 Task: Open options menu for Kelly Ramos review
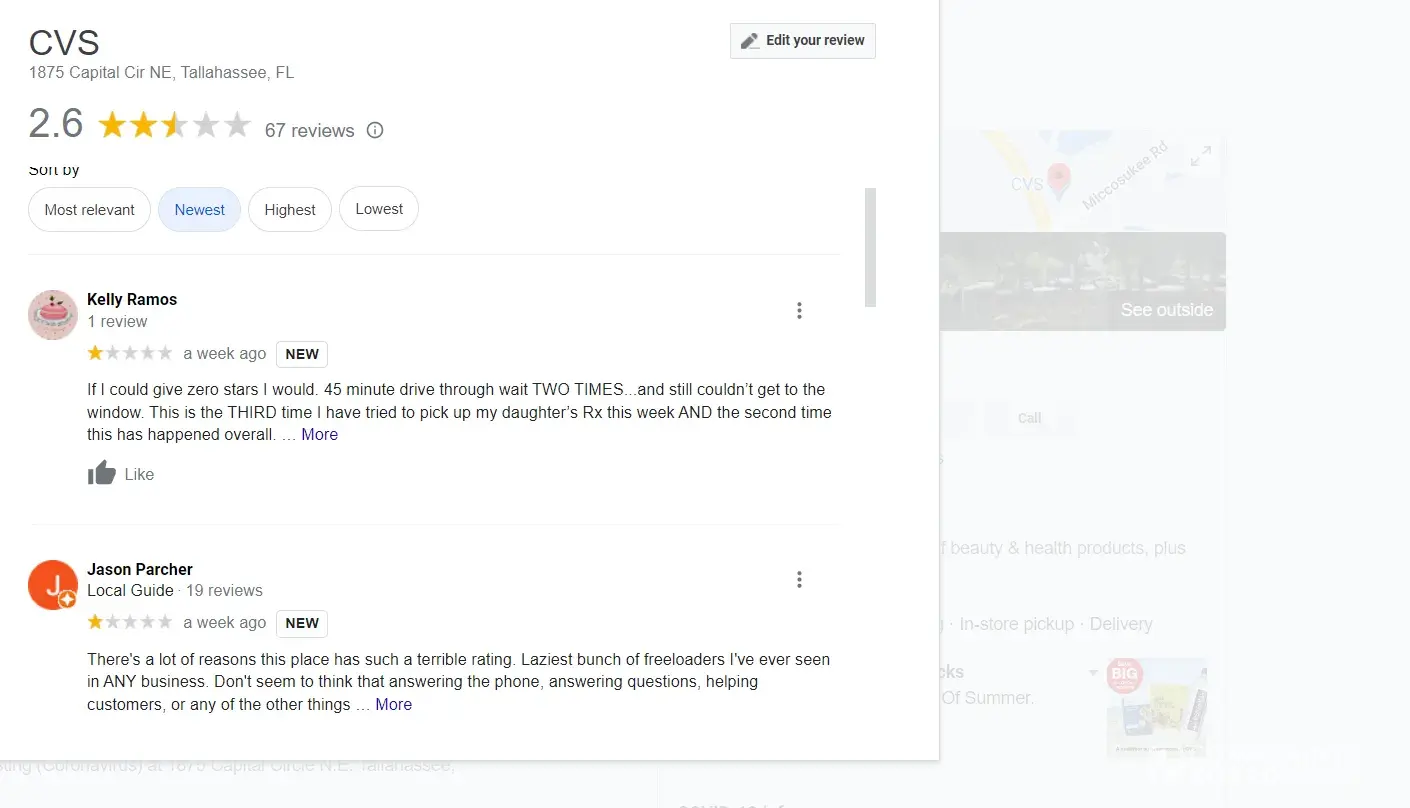click(799, 311)
